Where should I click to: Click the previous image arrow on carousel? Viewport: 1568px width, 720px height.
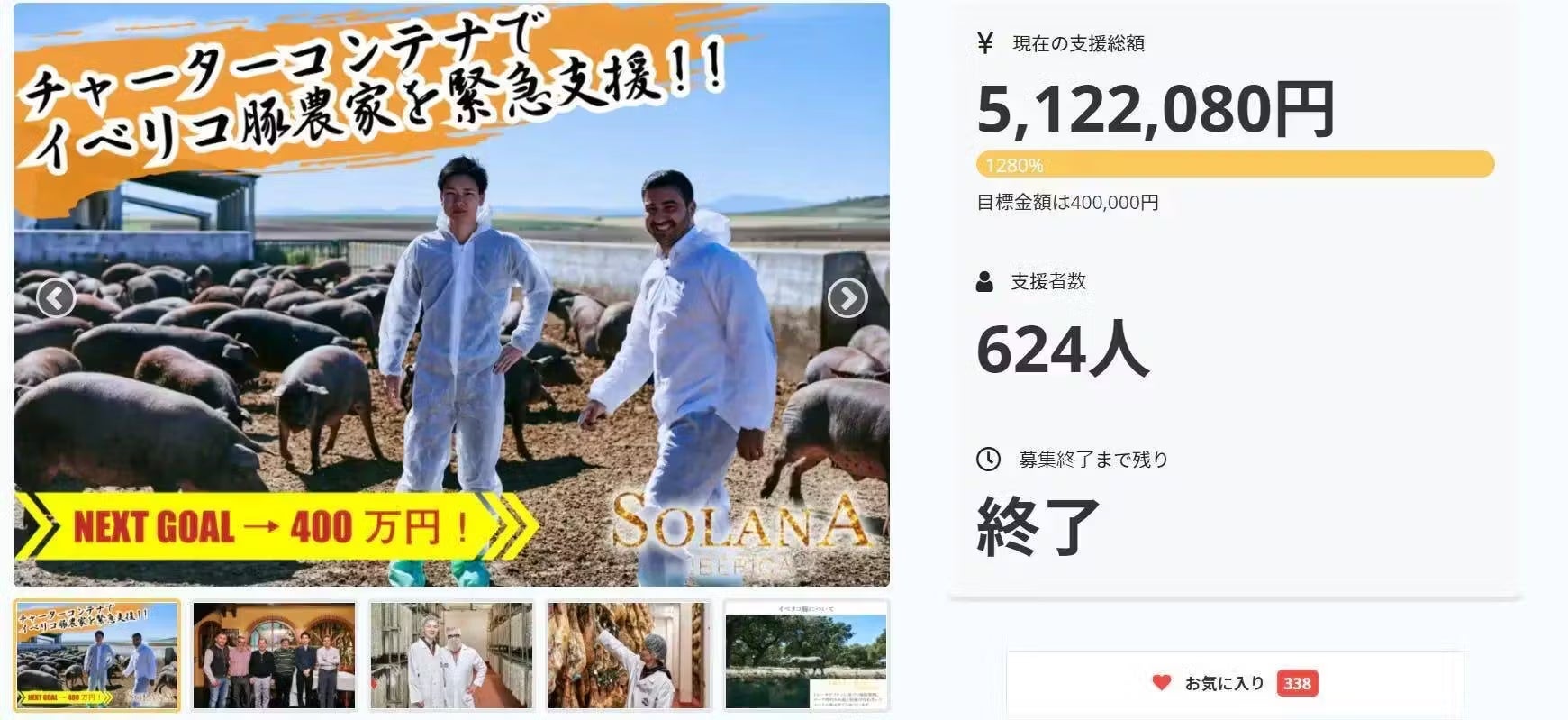(56, 298)
